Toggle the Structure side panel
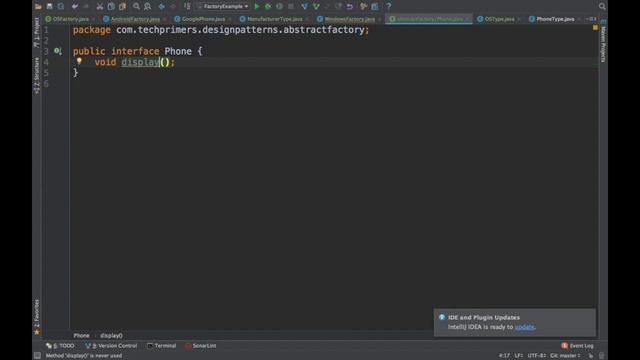The image size is (640, 360). (37, 75)
